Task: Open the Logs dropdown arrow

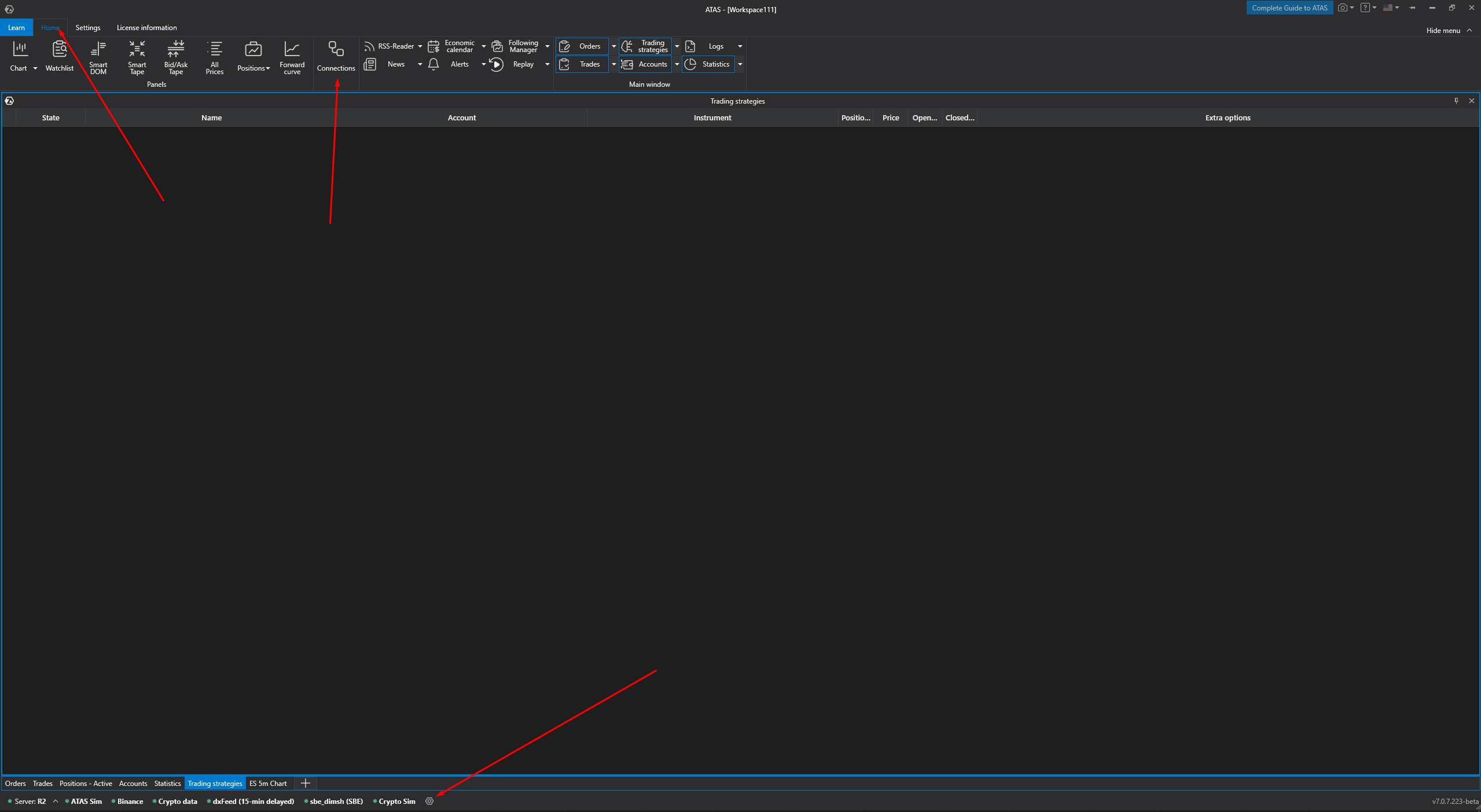Action: [x=740, y=46]
